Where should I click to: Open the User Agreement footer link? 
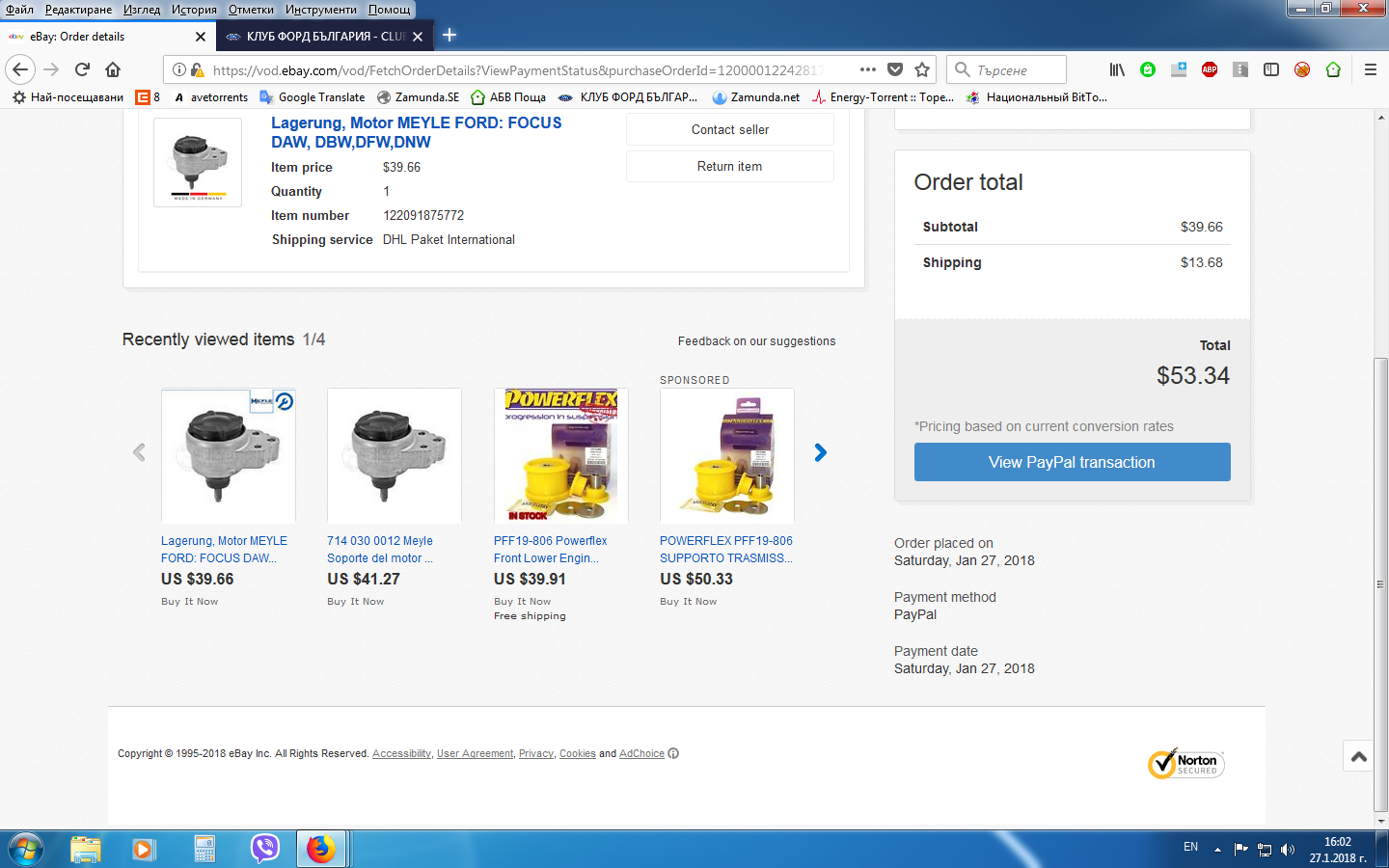tap(475, 753)
